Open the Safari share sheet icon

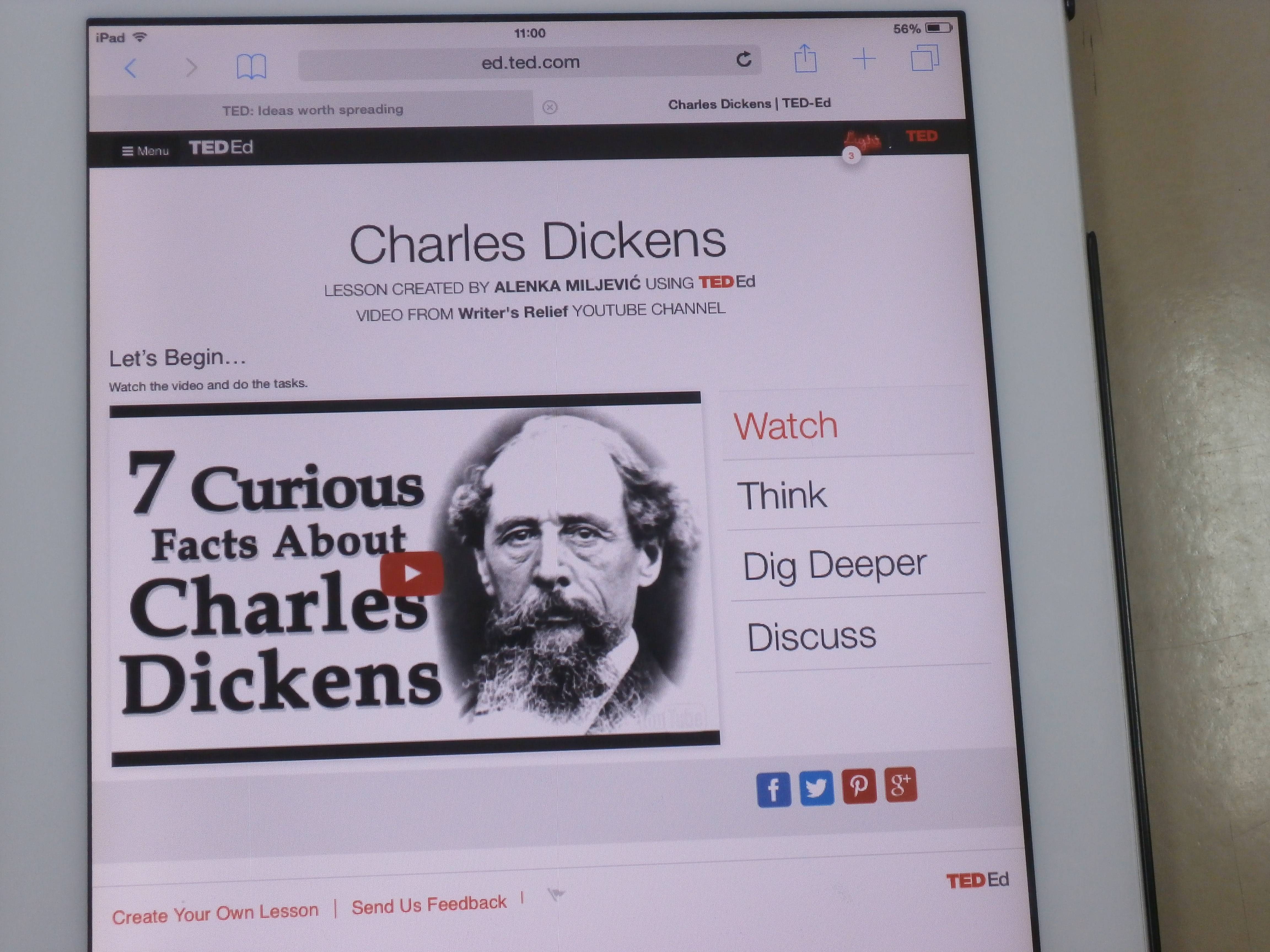tap(805, 58)
